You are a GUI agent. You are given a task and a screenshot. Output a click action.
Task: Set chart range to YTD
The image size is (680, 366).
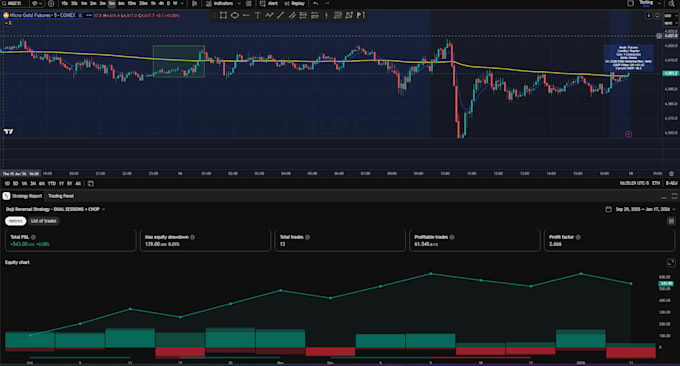pos(52,184)
